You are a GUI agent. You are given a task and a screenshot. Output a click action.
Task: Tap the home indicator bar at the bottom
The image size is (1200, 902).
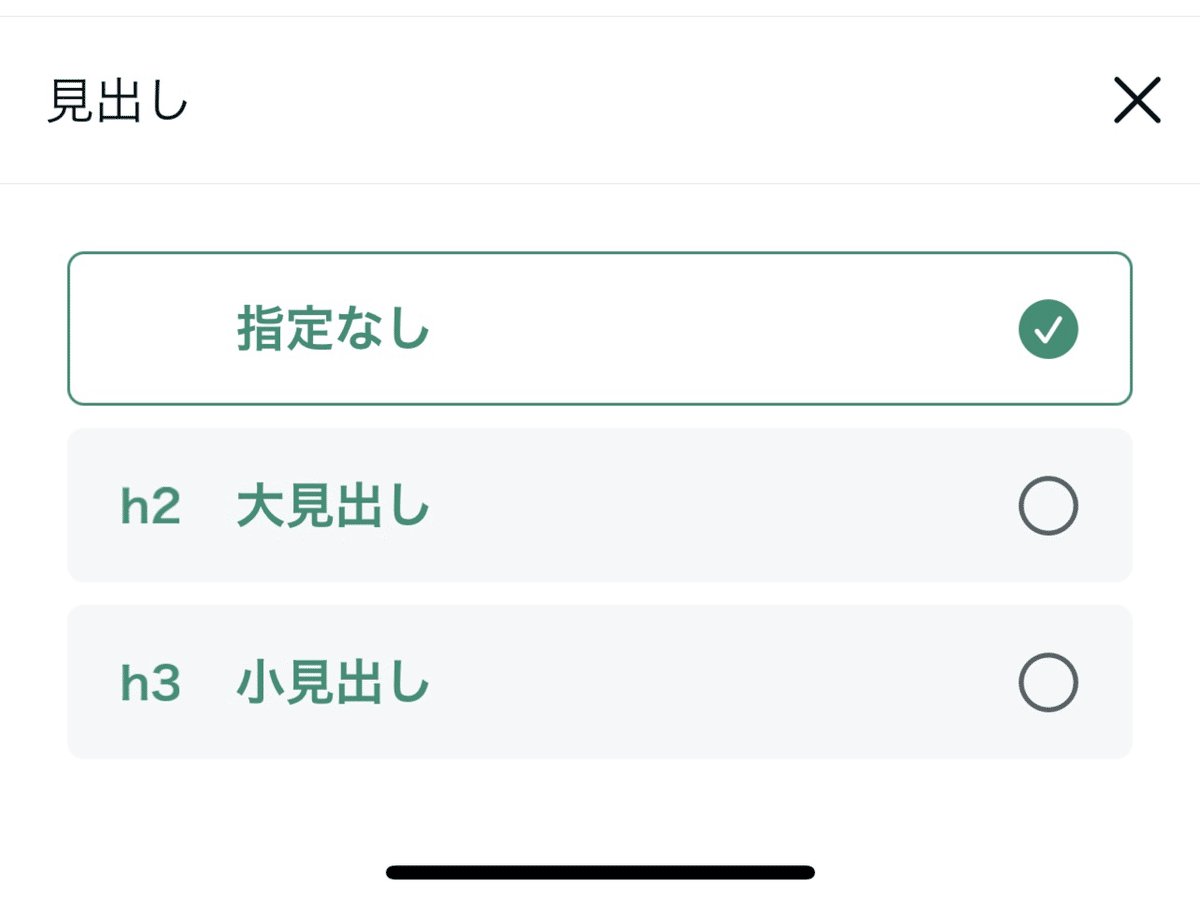(x=600, y=872)
